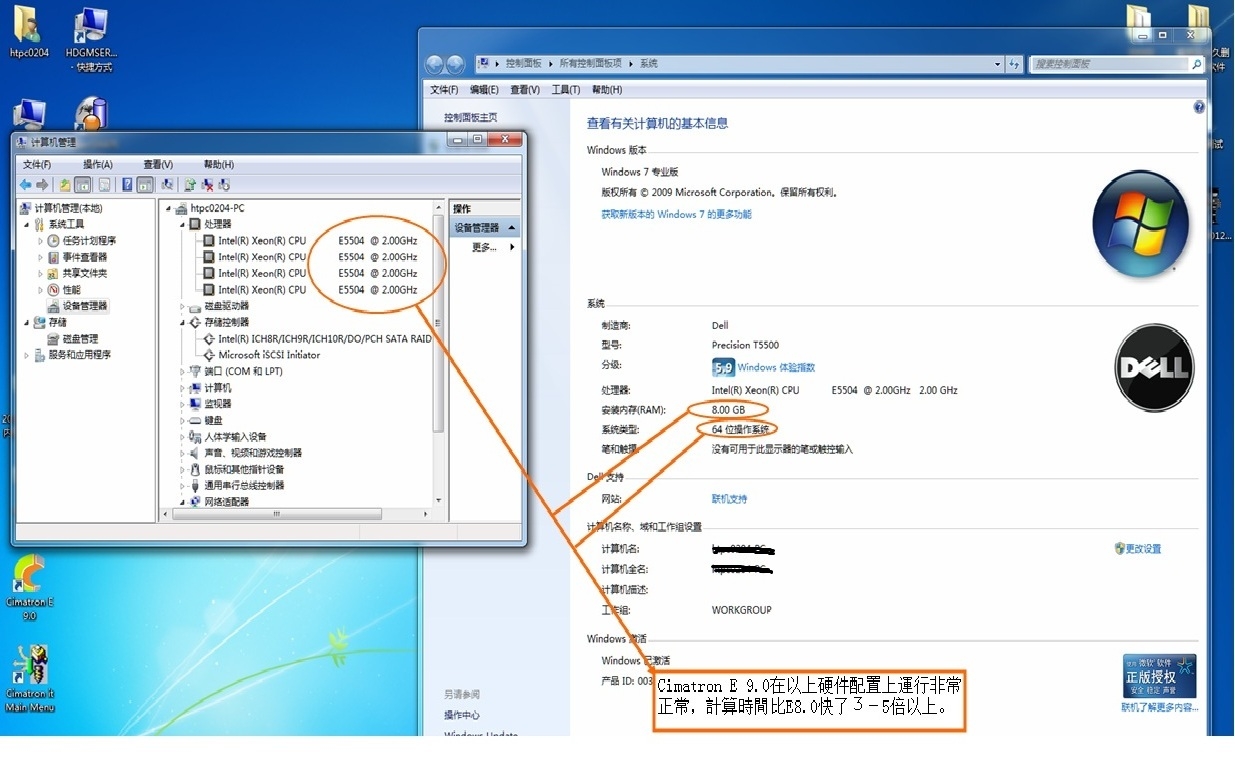1235x758 pixels.
Task: Select the HDGMSER shortcut desktop icon
Action: (x=91, y=40)
